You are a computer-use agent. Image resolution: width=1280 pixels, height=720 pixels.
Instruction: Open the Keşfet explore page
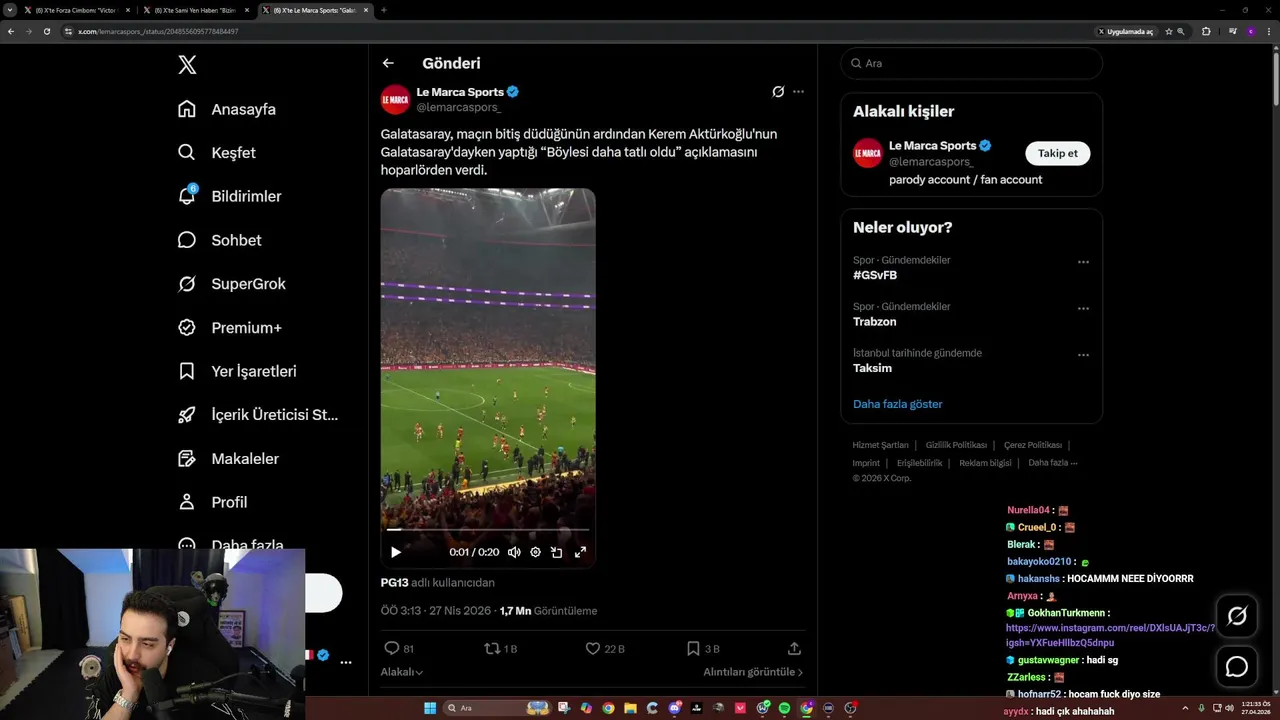tap(217, 153)
